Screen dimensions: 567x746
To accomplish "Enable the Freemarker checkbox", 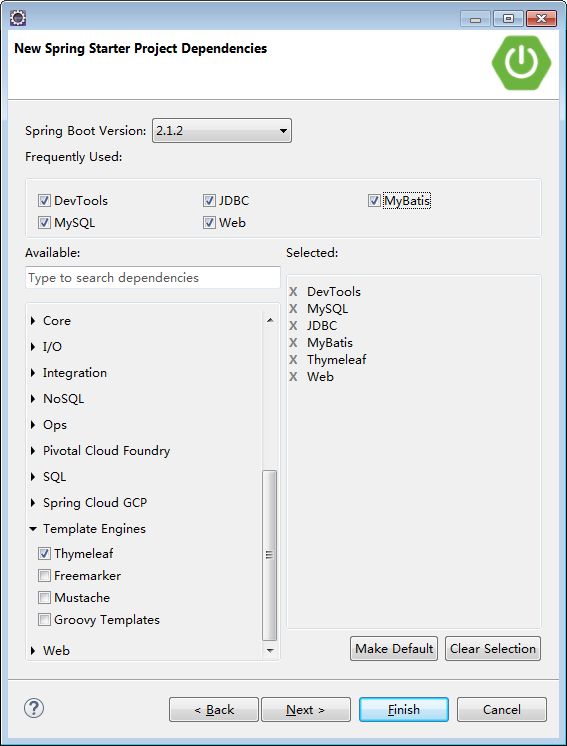I will 44,576.
